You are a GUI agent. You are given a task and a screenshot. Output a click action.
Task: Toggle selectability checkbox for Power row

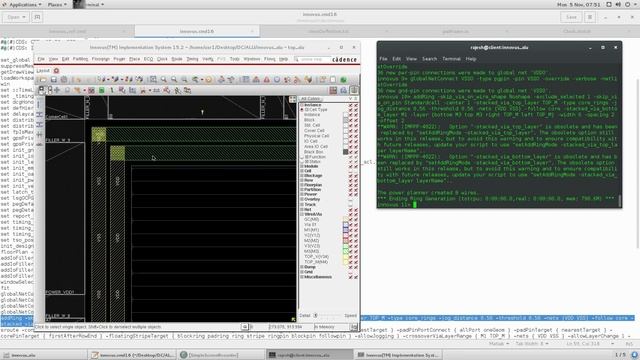coord(356,194)
